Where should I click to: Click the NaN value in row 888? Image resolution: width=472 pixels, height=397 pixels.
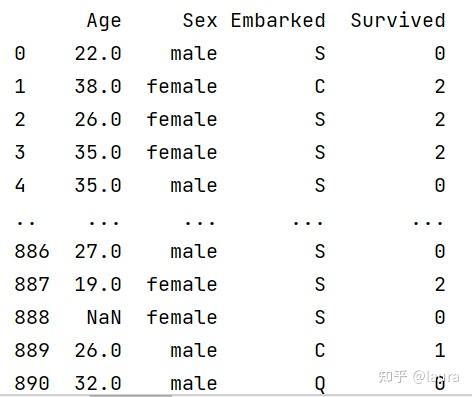104,317
